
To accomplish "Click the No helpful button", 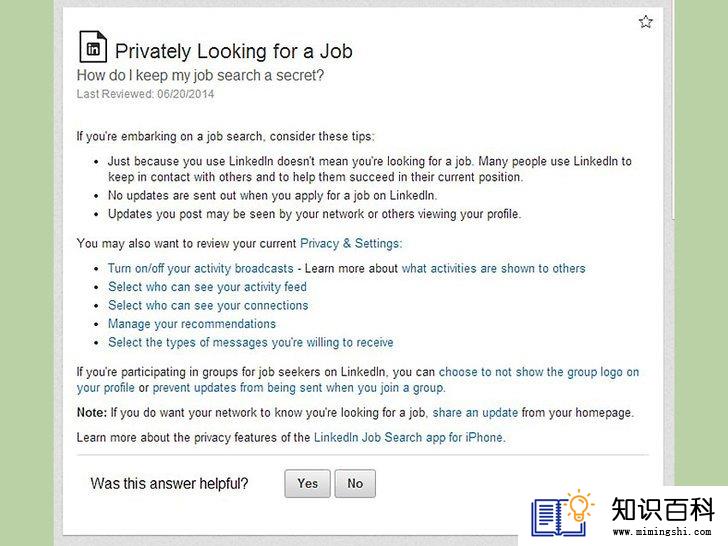I will coord(355,483).
